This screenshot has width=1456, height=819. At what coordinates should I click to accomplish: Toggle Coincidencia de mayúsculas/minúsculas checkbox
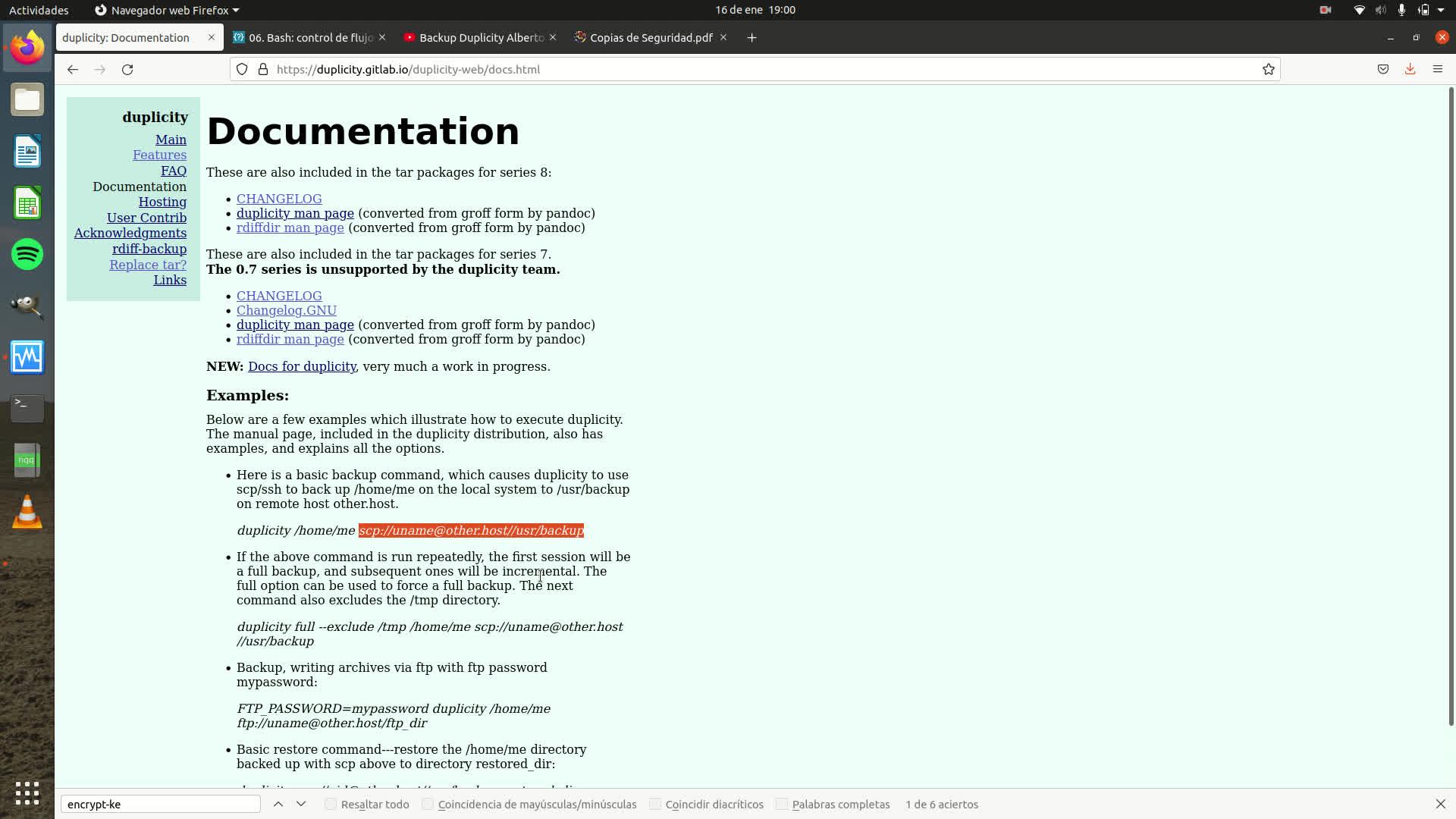pos(428,804)
